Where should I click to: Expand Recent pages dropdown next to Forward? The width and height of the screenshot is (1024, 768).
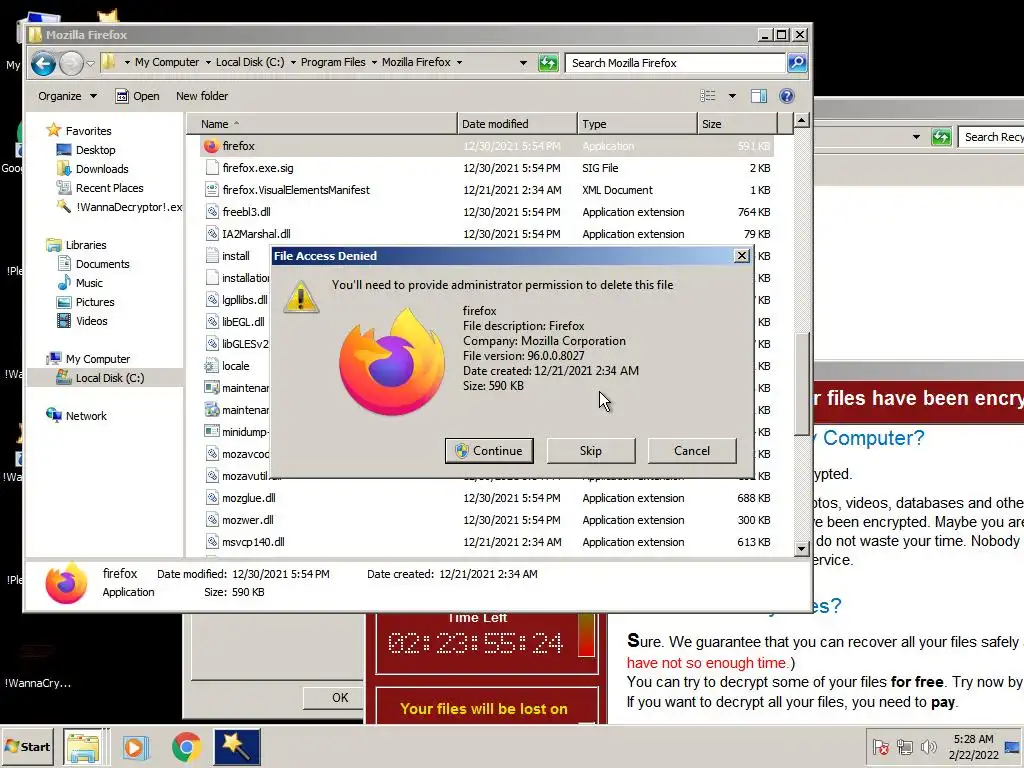pyautogui.click(x=90, y=63)
